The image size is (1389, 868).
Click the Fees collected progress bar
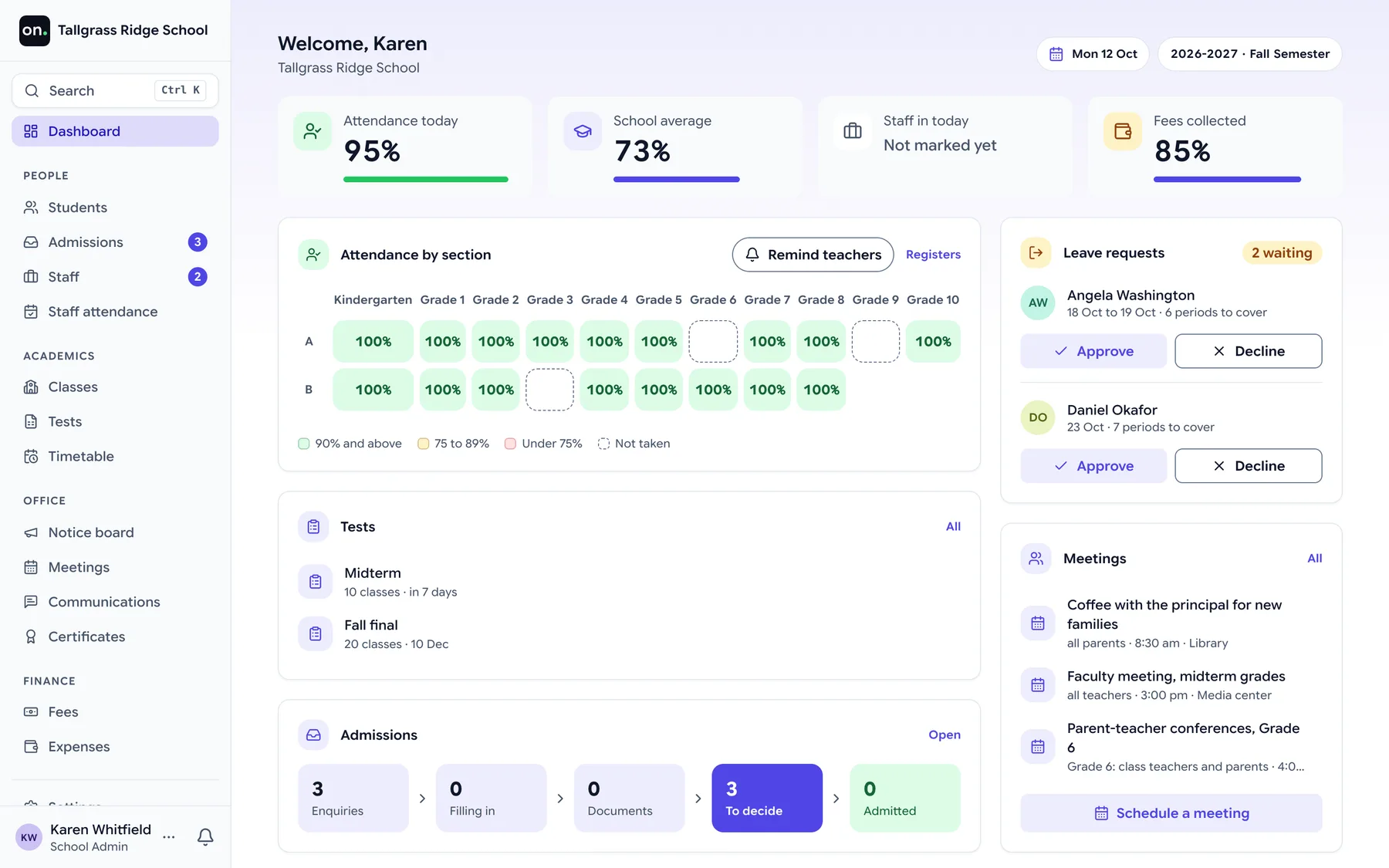(1227, 180)
